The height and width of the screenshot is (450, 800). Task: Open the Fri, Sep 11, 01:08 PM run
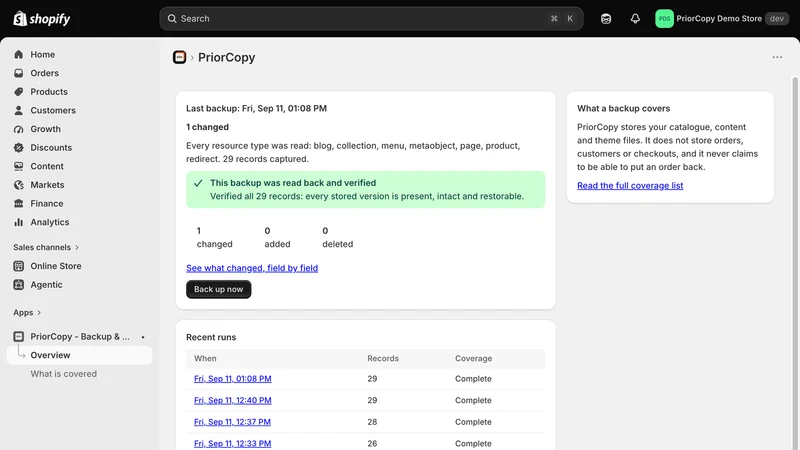(233, 379)
